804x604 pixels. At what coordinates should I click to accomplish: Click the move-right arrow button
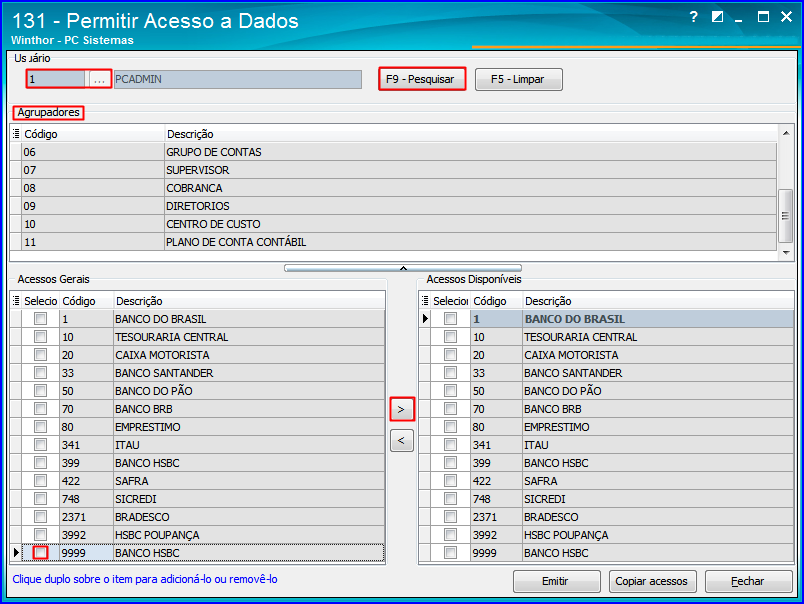pos(401,409)
